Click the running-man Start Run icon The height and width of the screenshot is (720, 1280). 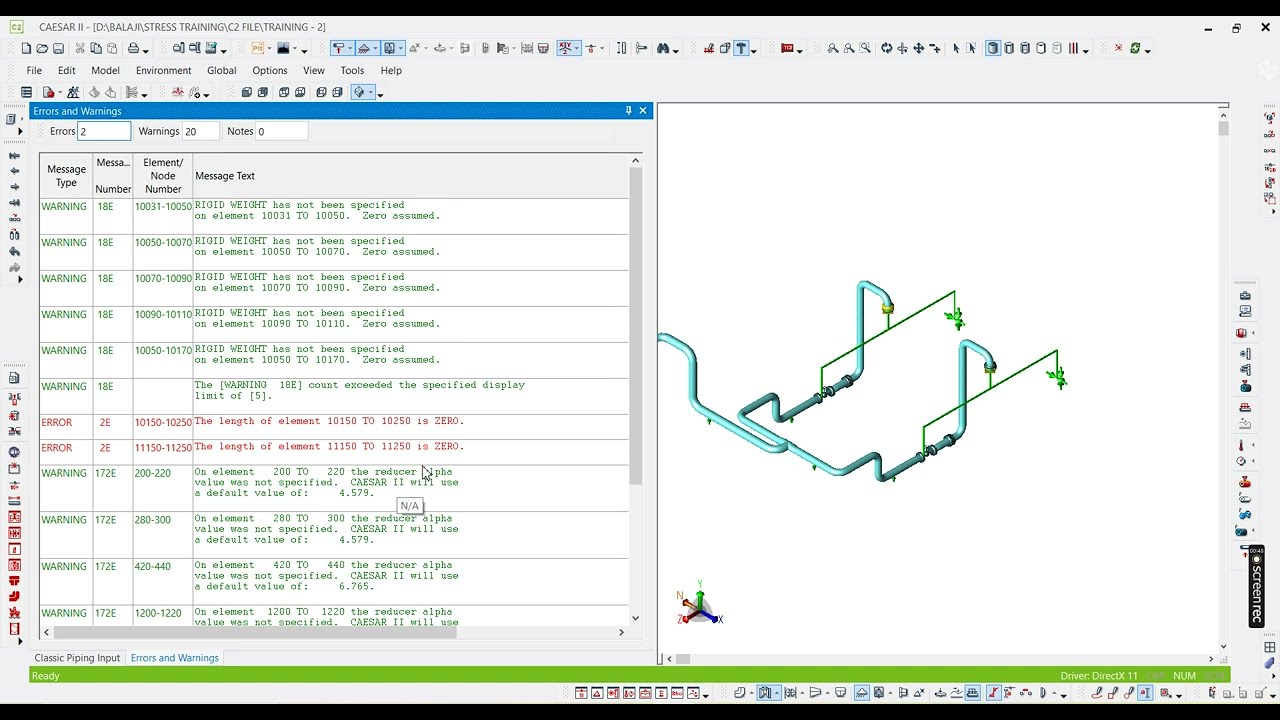click(x=73, y=92)
